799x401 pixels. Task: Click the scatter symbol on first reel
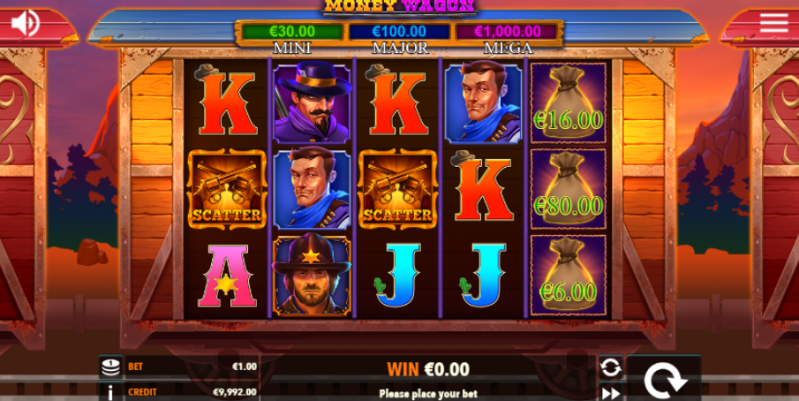227,189
